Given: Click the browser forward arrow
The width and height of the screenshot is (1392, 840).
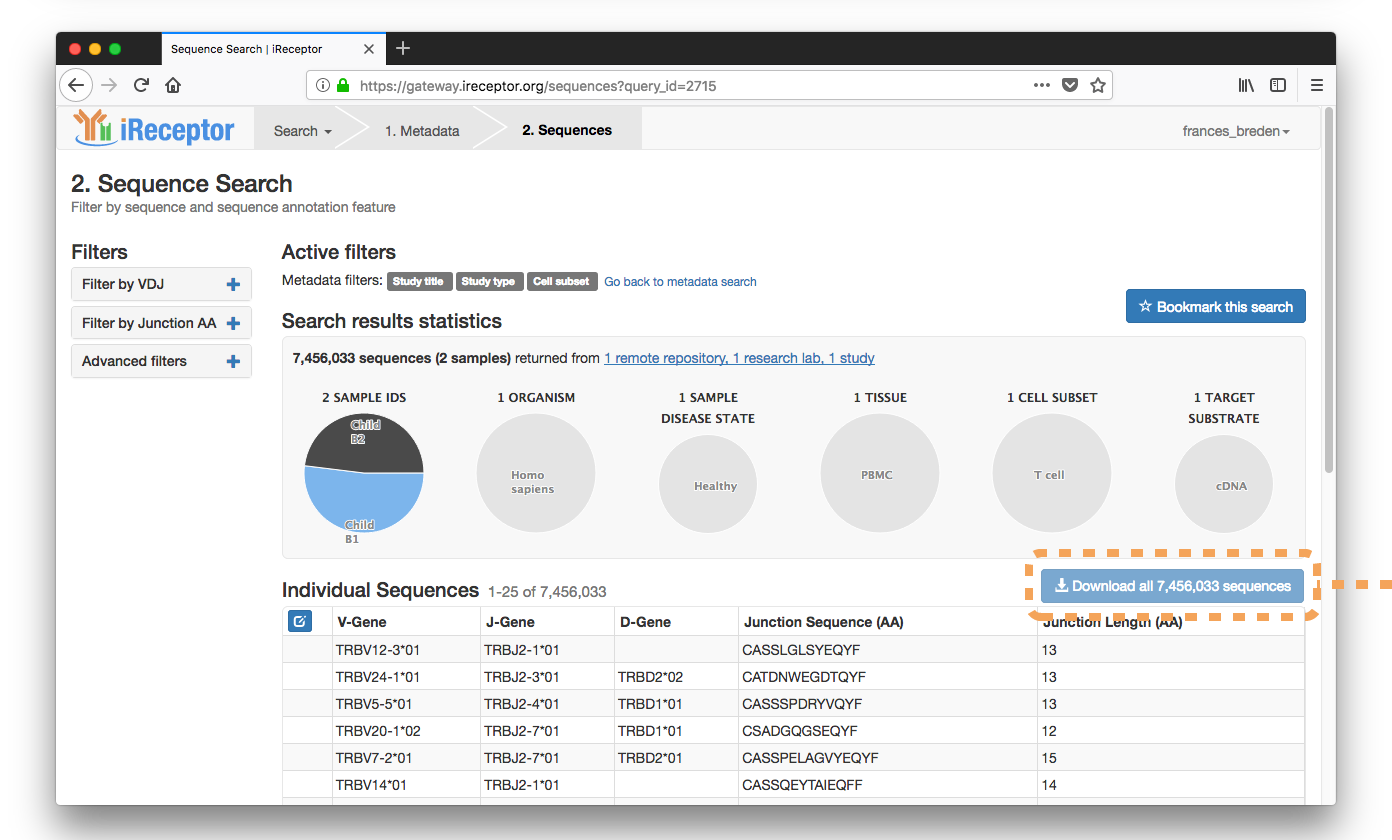Looking at the screenshot, I should (109, 85).
